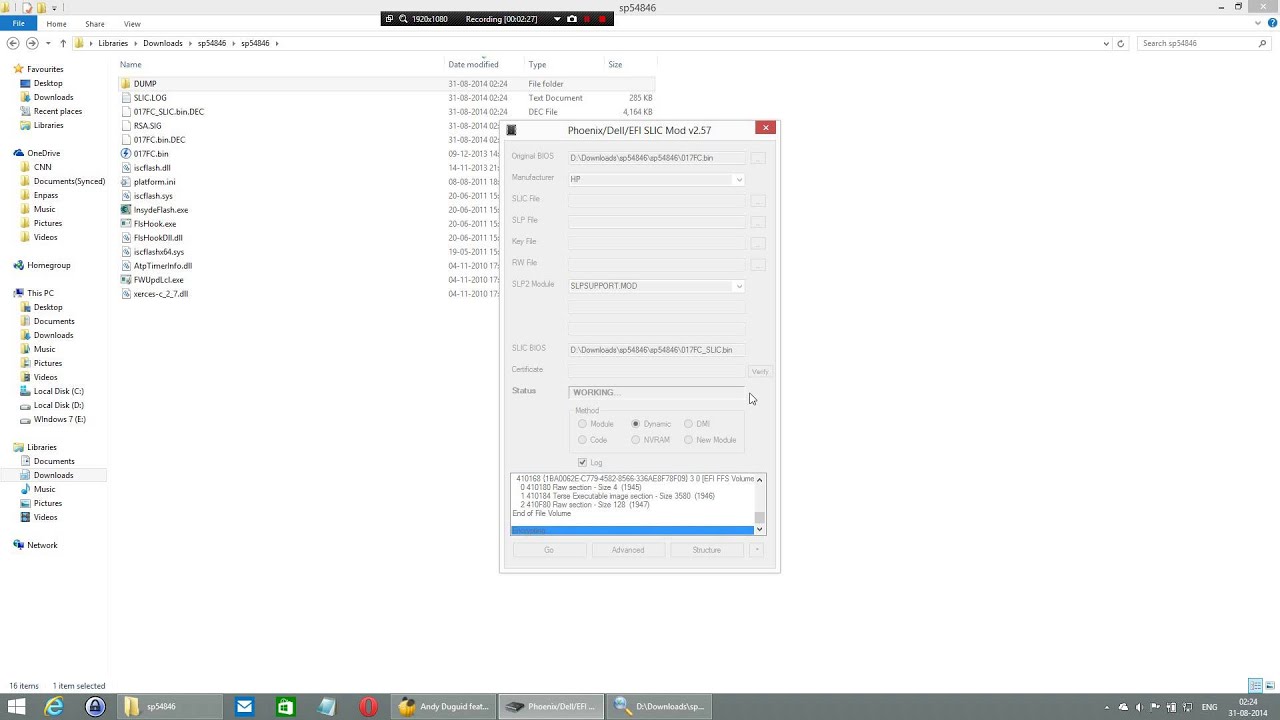Image resolution: width=1280 pixels, height=720 pixels.
Task: Switch Explorer to large icons view
Action: [1269, 686]
